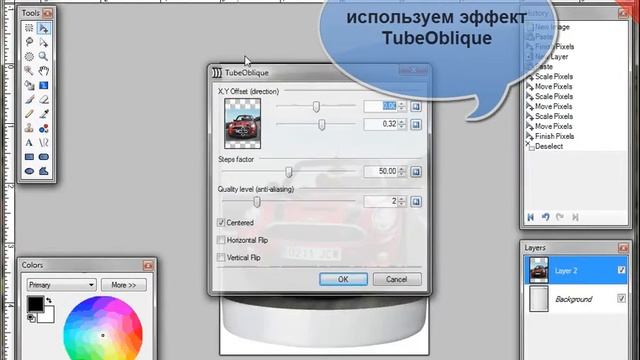
Task: Click the Steps factor spinner arrows
Action: (402, 171)
